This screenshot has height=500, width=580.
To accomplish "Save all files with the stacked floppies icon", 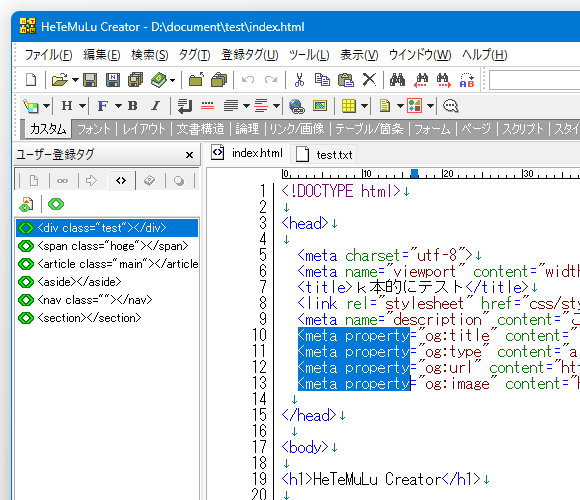I will (x=135, y=80).
